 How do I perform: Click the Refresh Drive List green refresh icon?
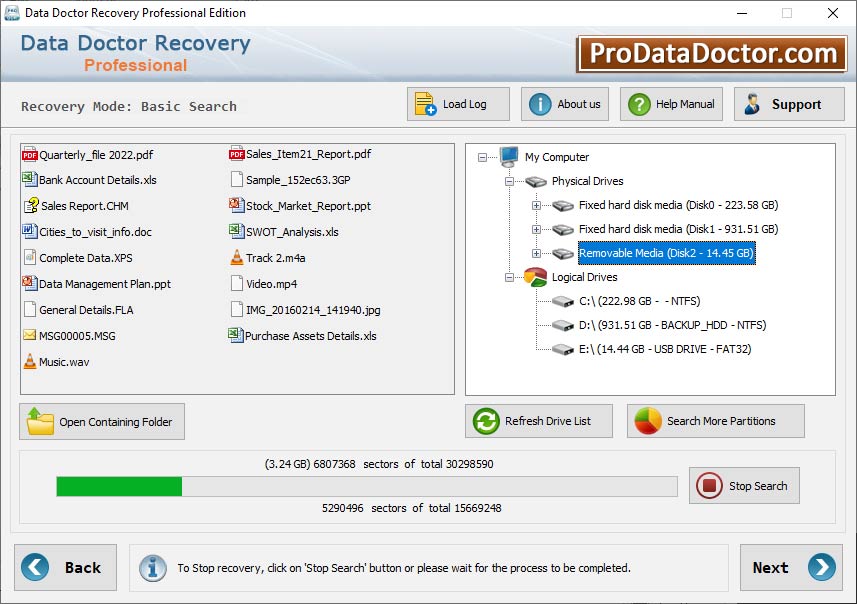coord(484,421)
